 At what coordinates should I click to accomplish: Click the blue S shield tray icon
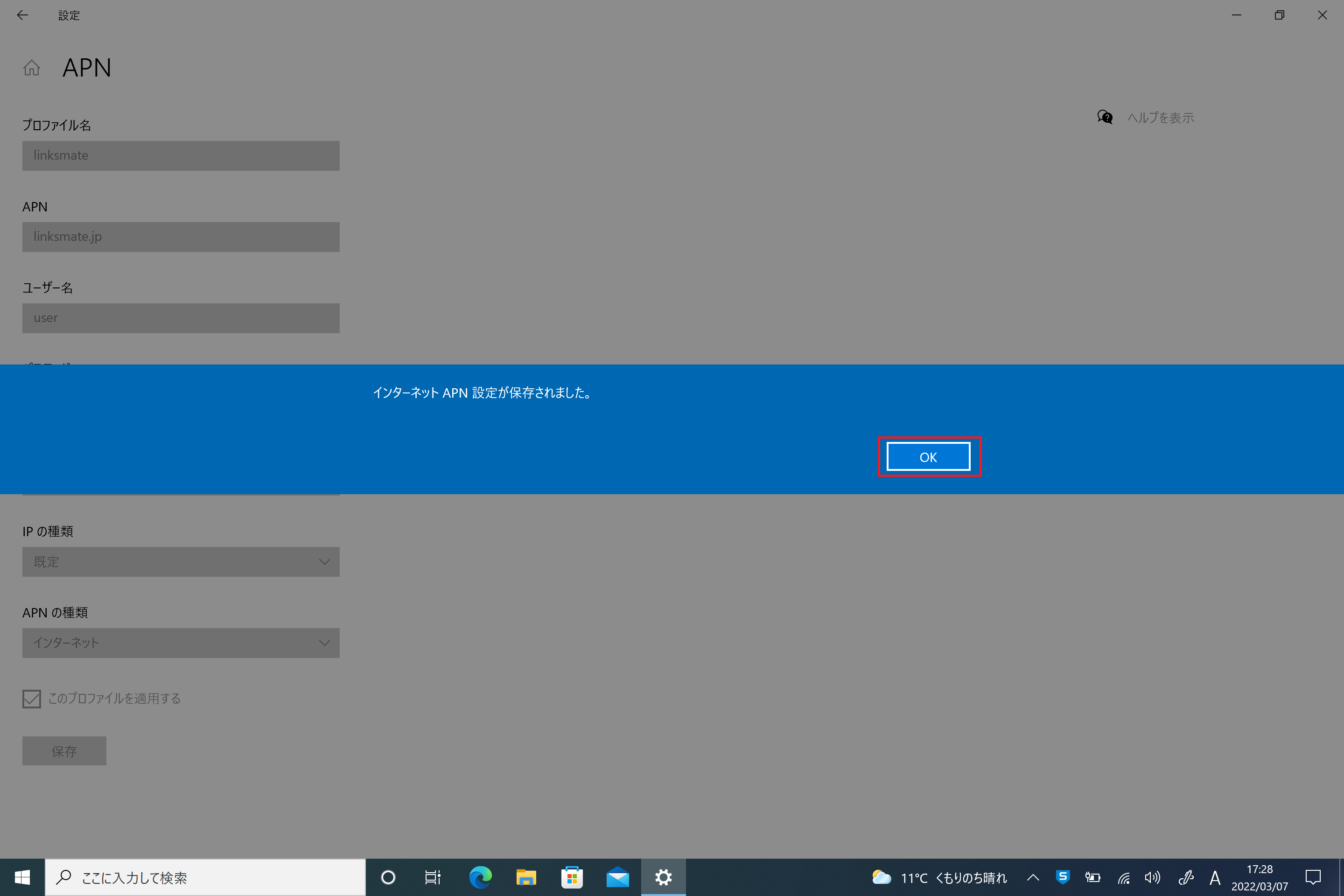coord(1063,876)
